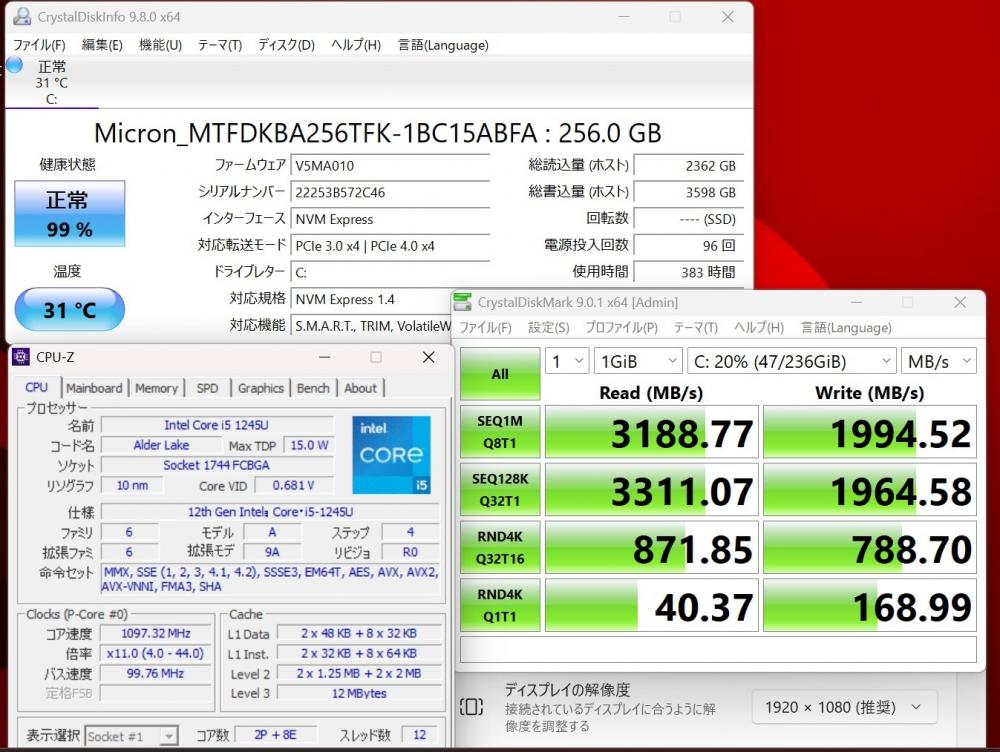Open the test size dropdown showing 1GiB
1000x752 pixels.
[638, 362]
